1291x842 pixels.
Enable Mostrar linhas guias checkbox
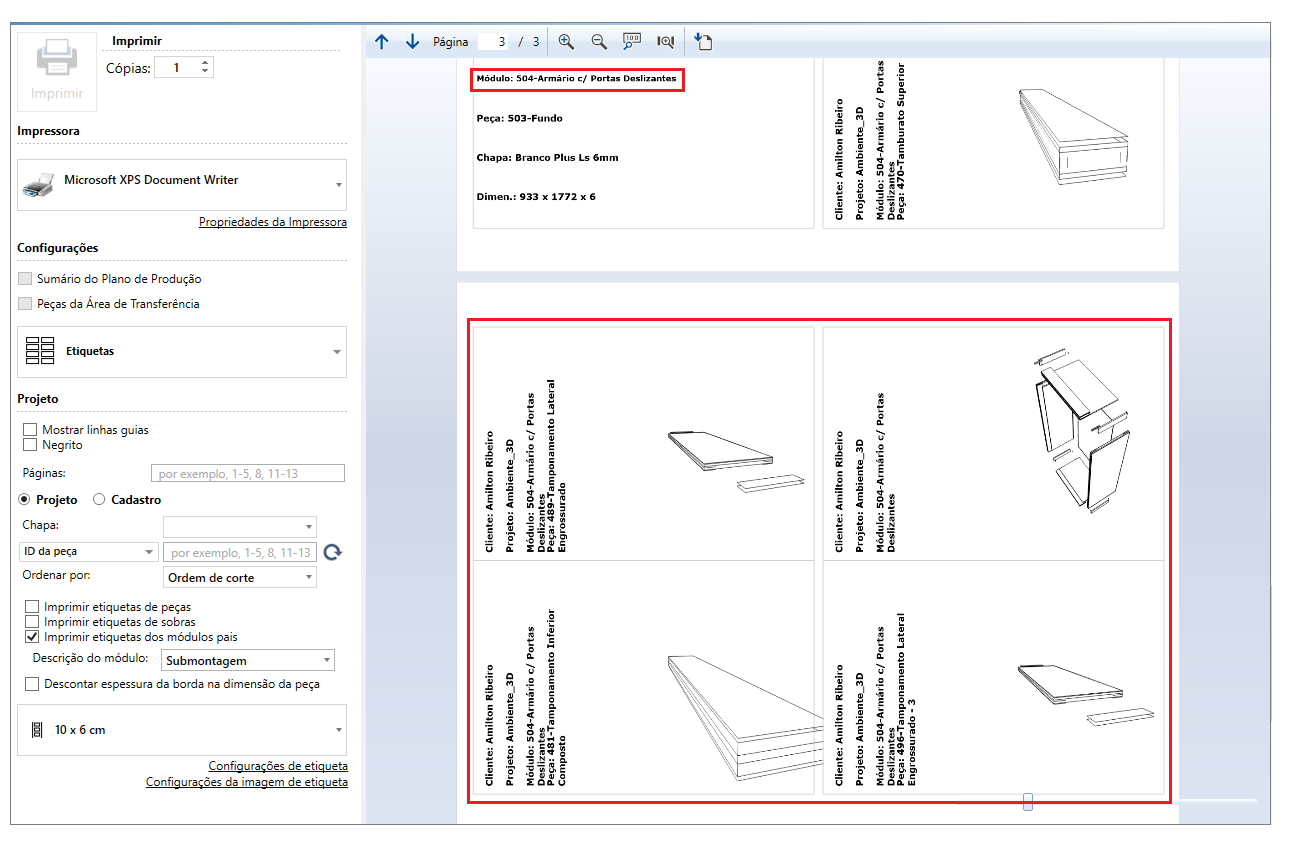click(30, 430)
